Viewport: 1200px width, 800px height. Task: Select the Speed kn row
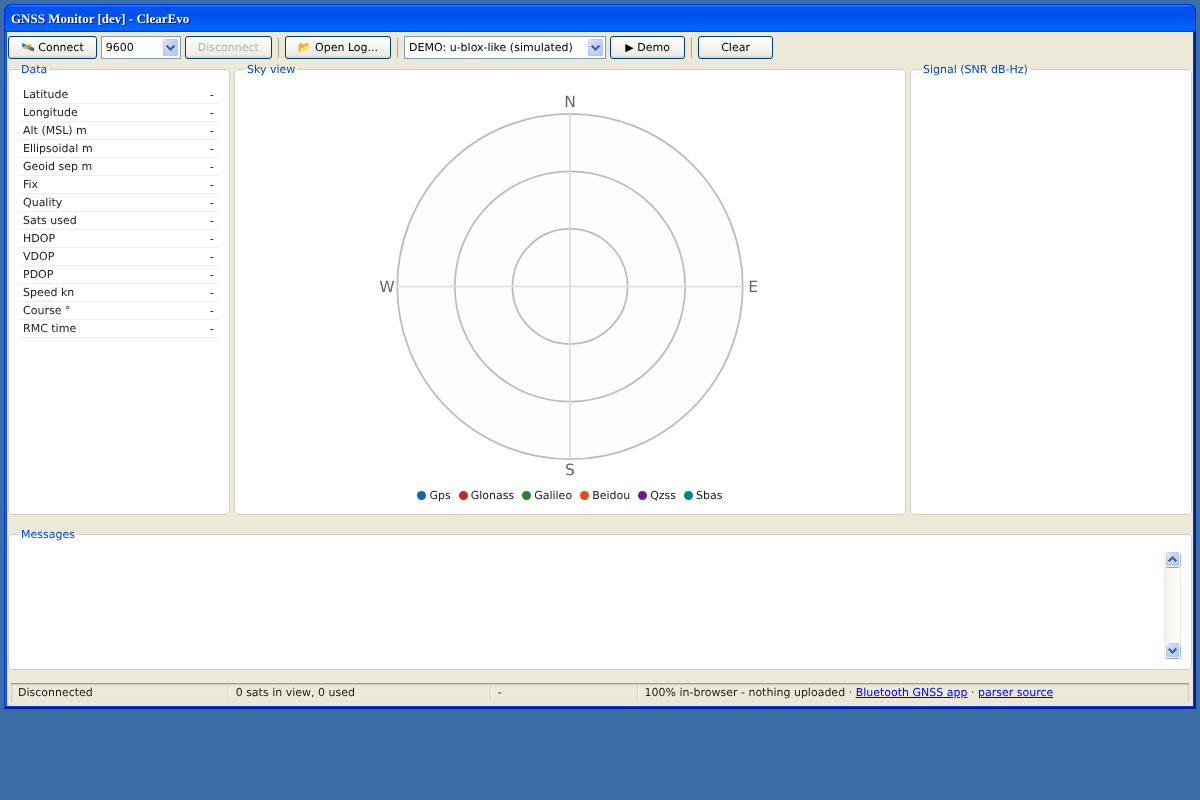point(119,293)
